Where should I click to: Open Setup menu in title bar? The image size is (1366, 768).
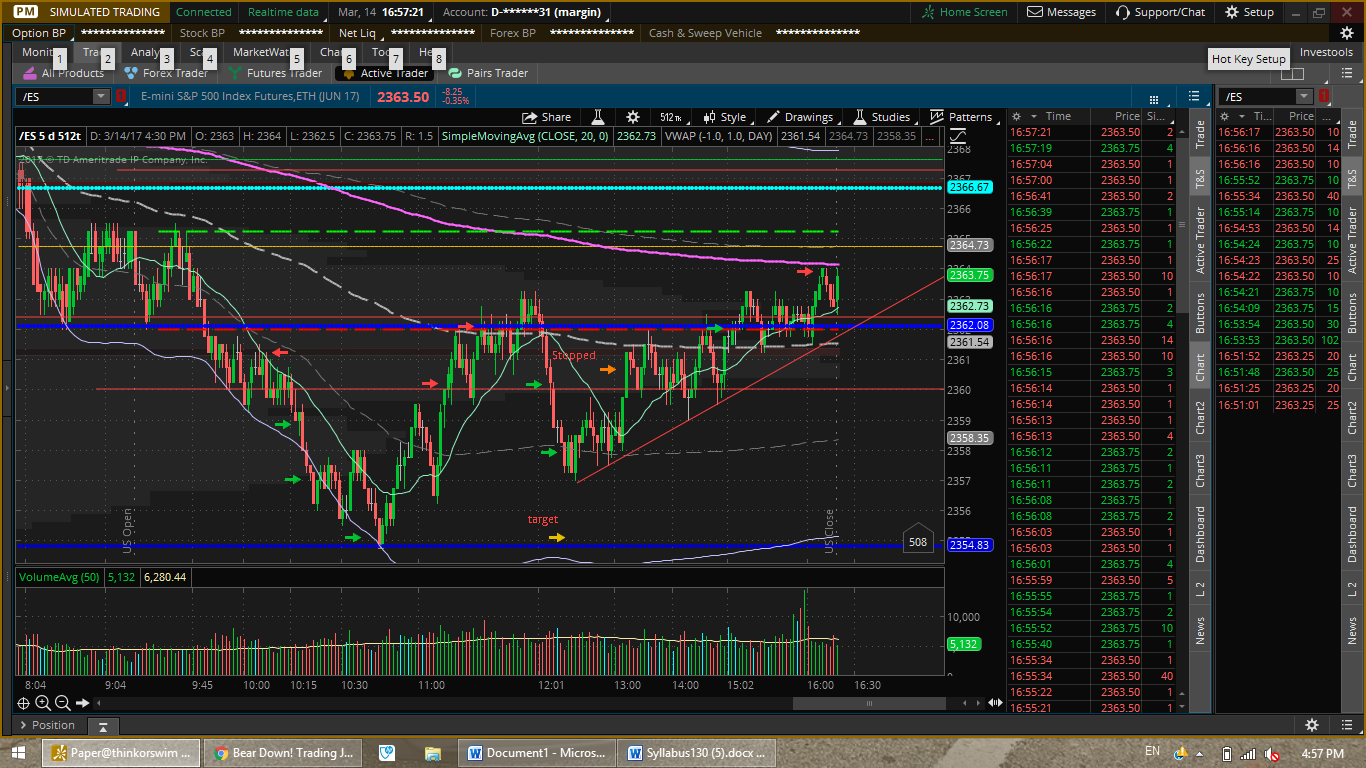click(1249, 12)
